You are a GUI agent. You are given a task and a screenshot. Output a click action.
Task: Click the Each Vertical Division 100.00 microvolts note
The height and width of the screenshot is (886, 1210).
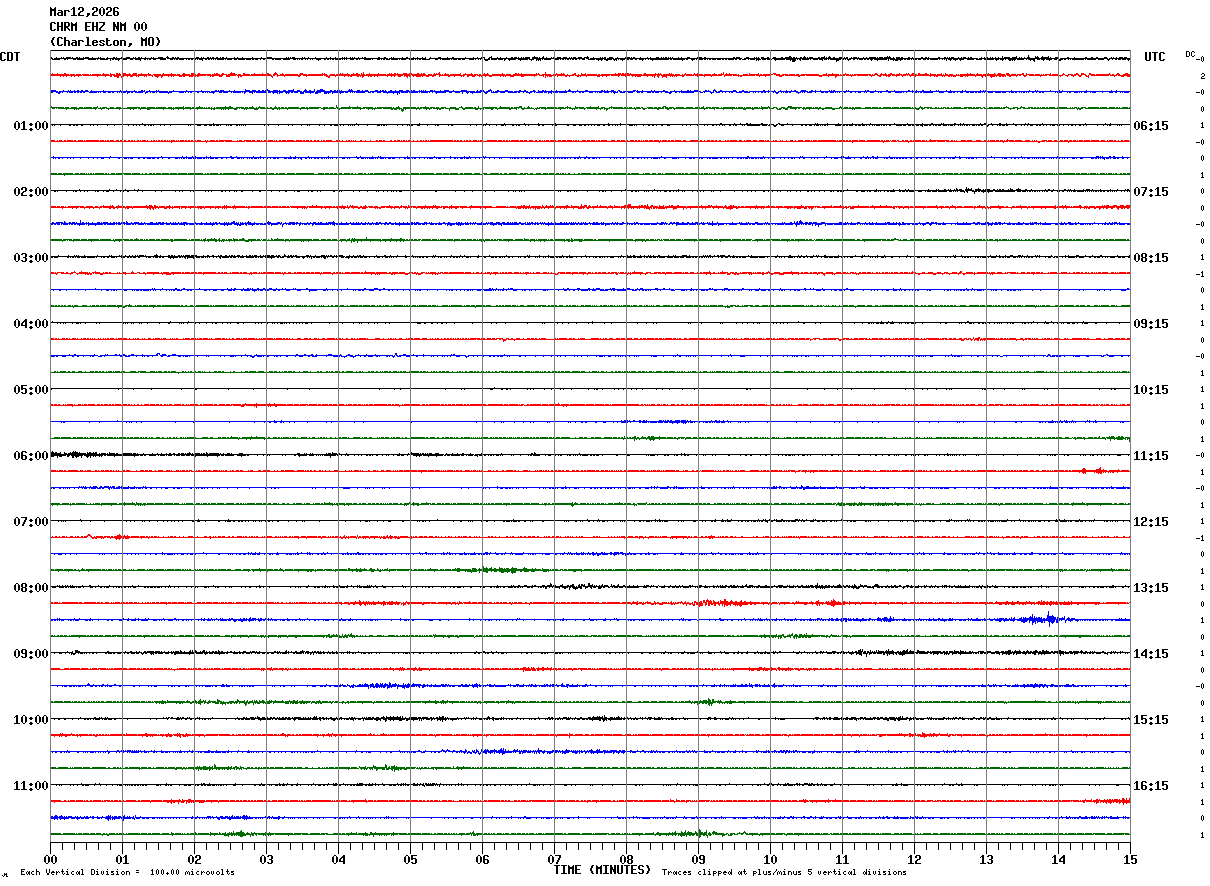[x=128, y=873]
